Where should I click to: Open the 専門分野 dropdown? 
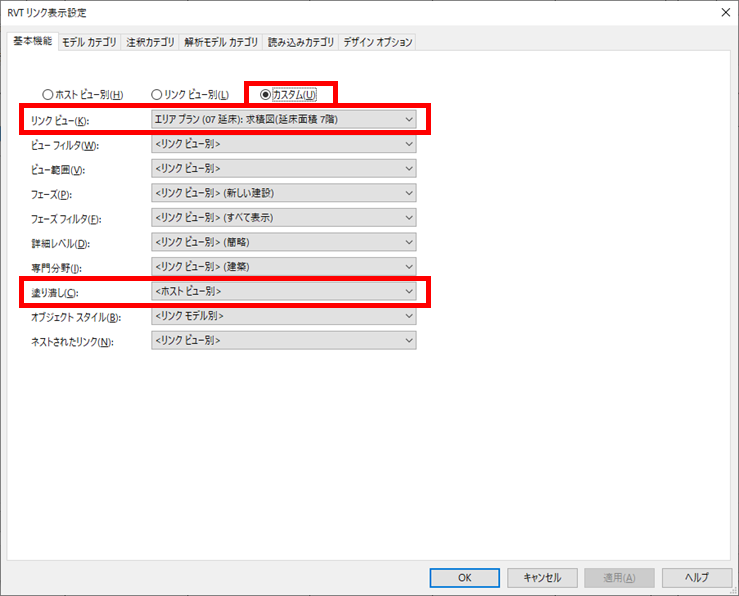point(284,267)
